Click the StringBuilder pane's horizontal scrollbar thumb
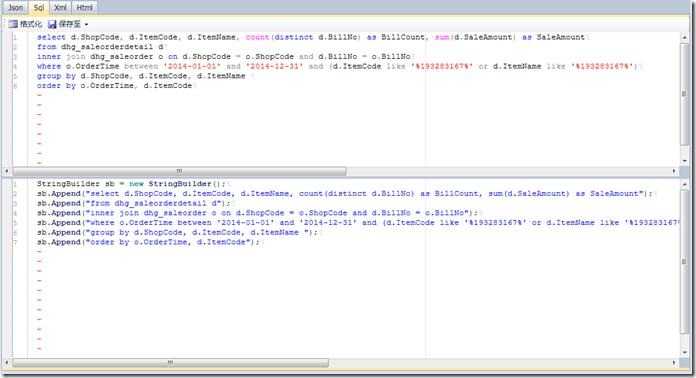Screen dimensions: 696x378 [170, 362]
